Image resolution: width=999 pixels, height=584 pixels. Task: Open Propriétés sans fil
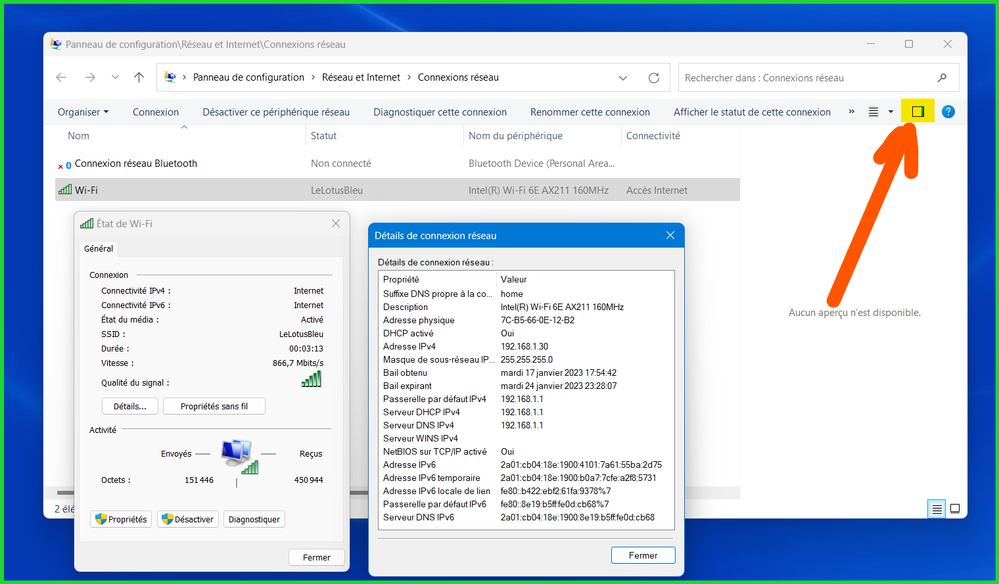coord(213,406)
